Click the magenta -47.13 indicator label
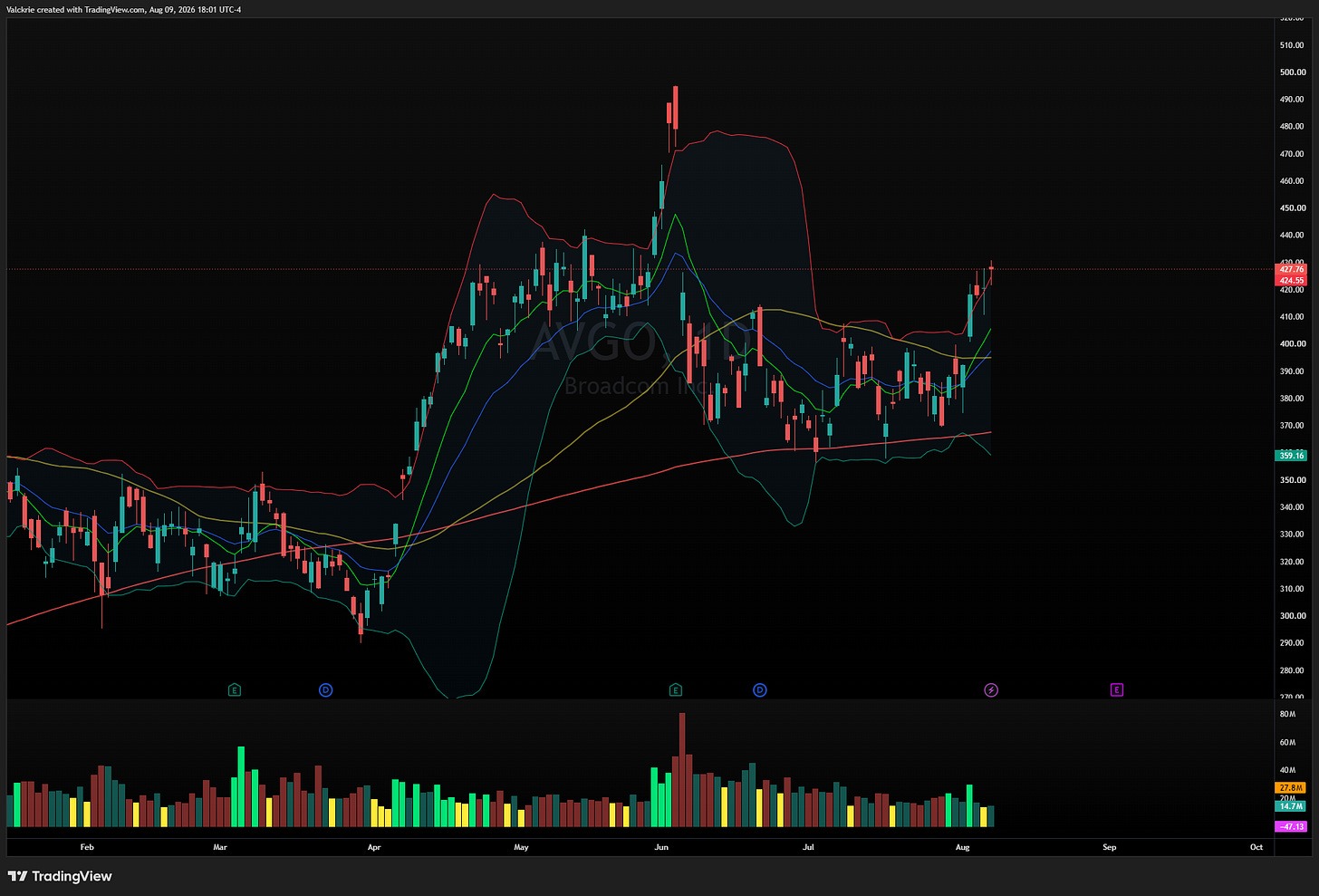The image size is (1319, 896). [x=1291, y=826]
